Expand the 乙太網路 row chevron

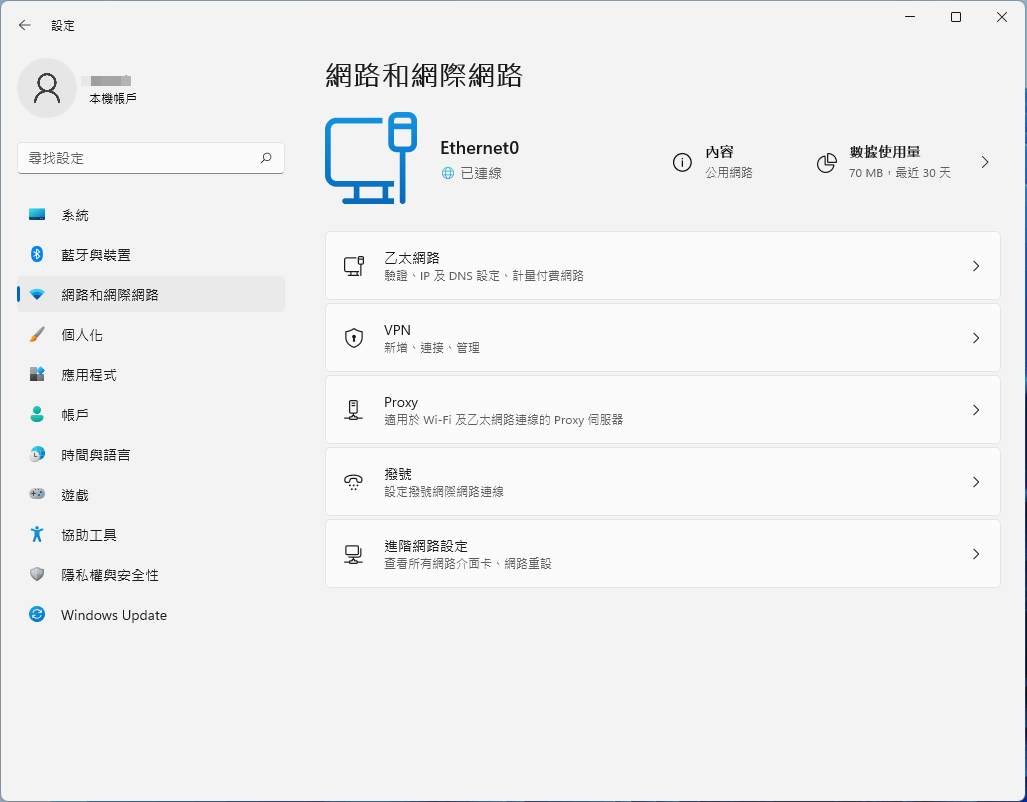pyautogui.click(x=976, y=266)
